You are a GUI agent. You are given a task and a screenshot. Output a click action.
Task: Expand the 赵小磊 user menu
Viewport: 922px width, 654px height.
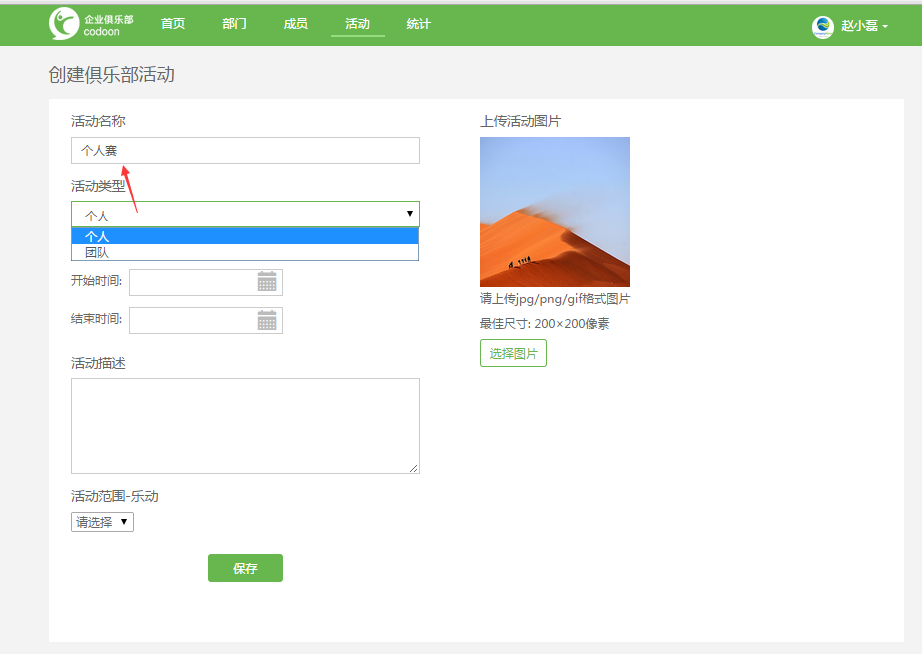[x=864, y=26]
